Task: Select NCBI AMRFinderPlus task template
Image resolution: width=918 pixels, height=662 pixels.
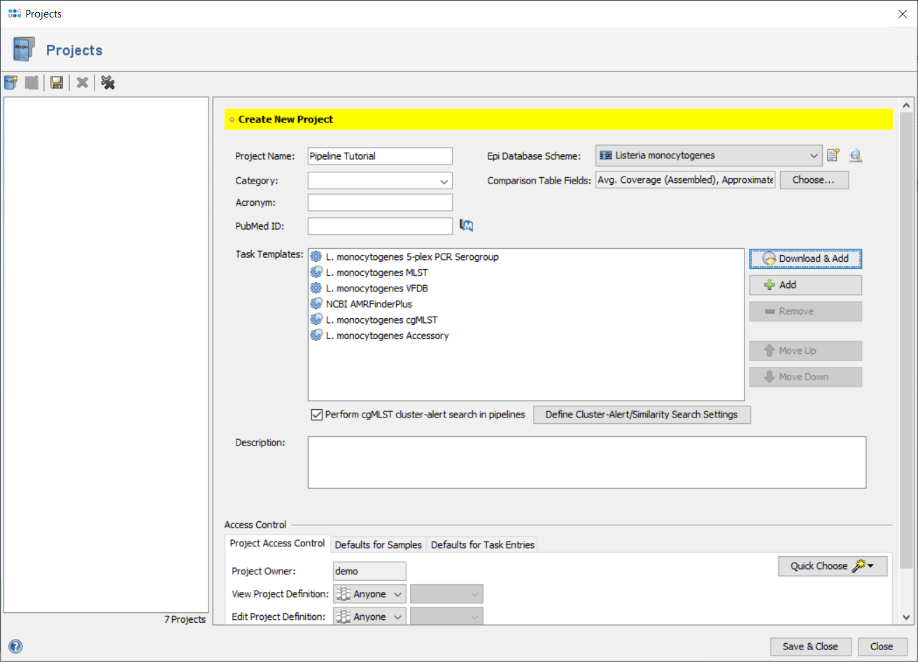Action: (368, 304)
